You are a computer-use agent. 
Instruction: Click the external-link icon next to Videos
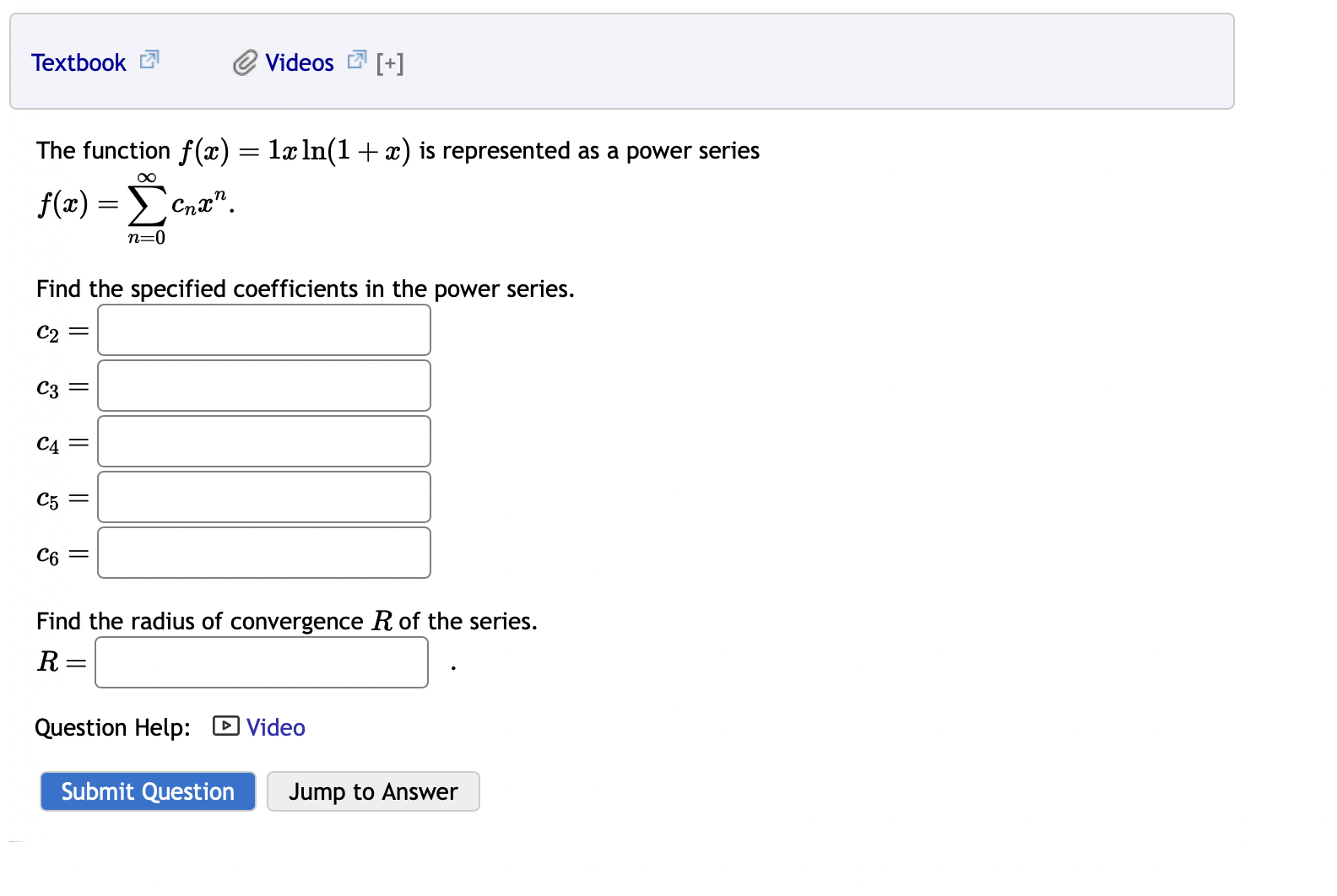click(356, 59)
